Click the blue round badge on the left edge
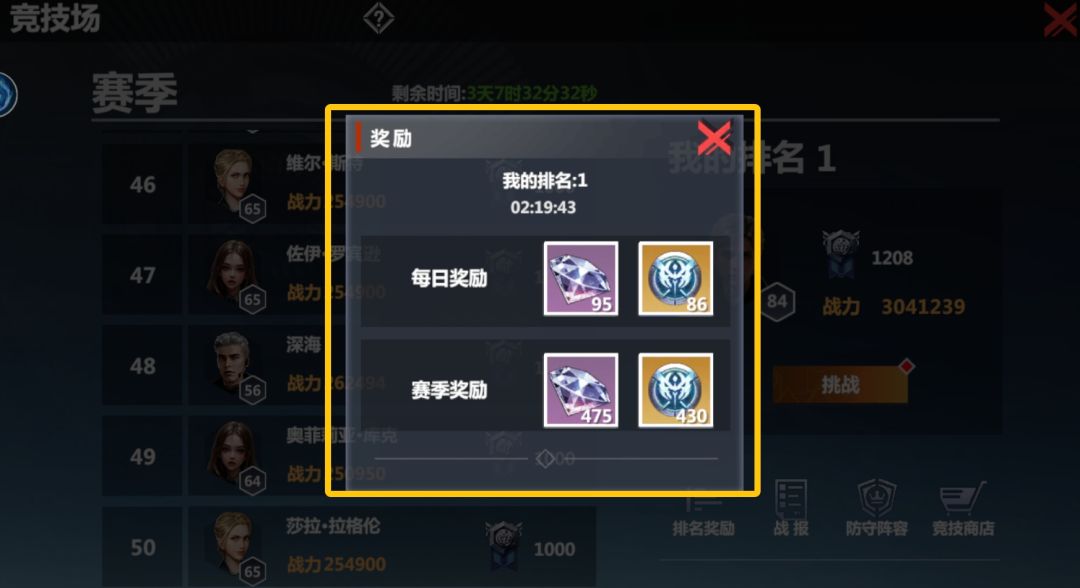The image size is (1080, 588). click(x=6, y=94)
